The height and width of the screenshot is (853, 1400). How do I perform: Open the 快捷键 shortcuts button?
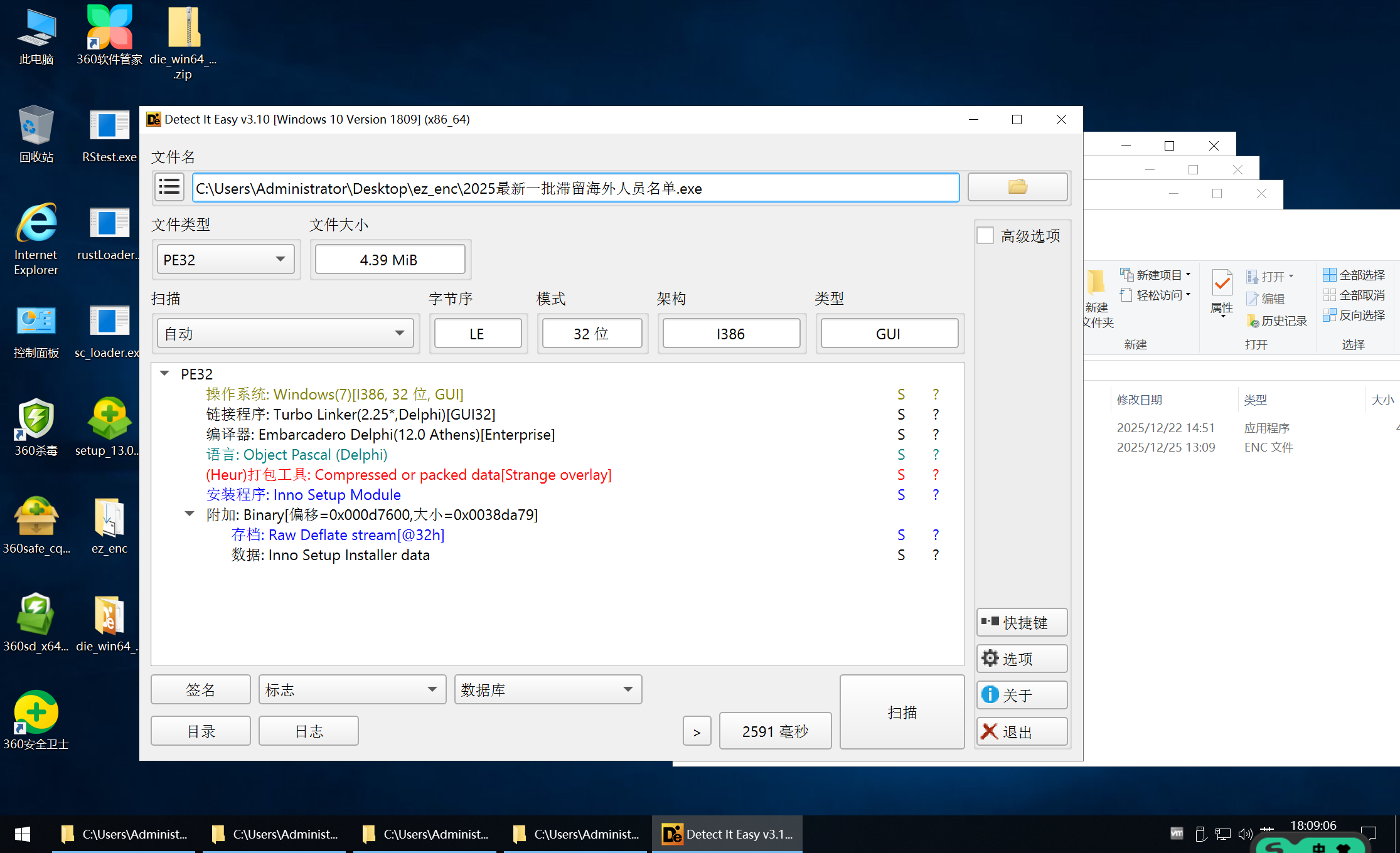click(x=1022, y=622)
